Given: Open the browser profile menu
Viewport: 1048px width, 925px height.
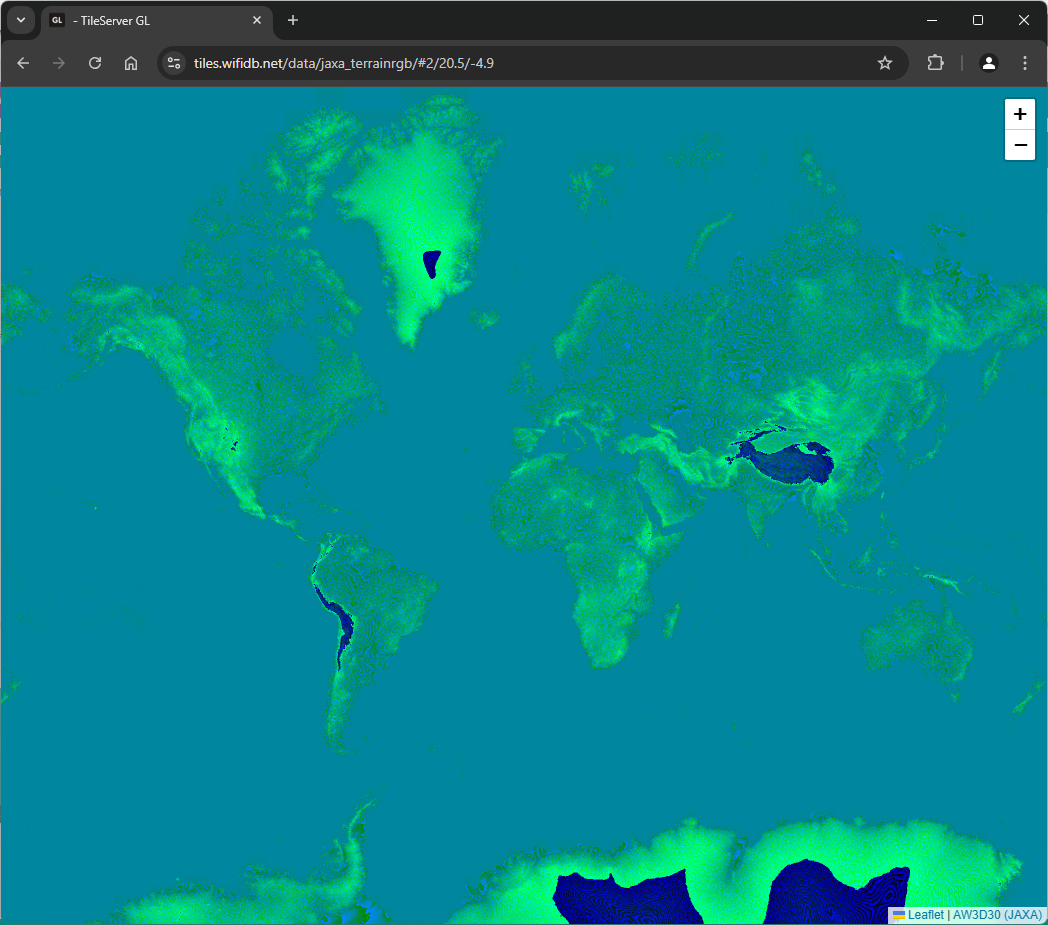Looking at the screenshot, I should (988, 63).
